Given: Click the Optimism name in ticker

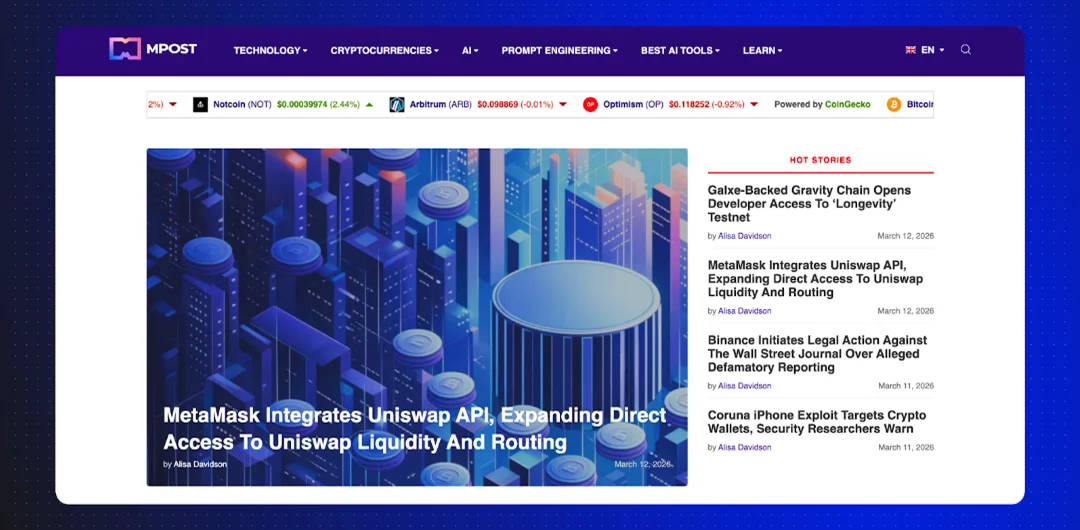Looking at the screenshot, I should 623,105.
